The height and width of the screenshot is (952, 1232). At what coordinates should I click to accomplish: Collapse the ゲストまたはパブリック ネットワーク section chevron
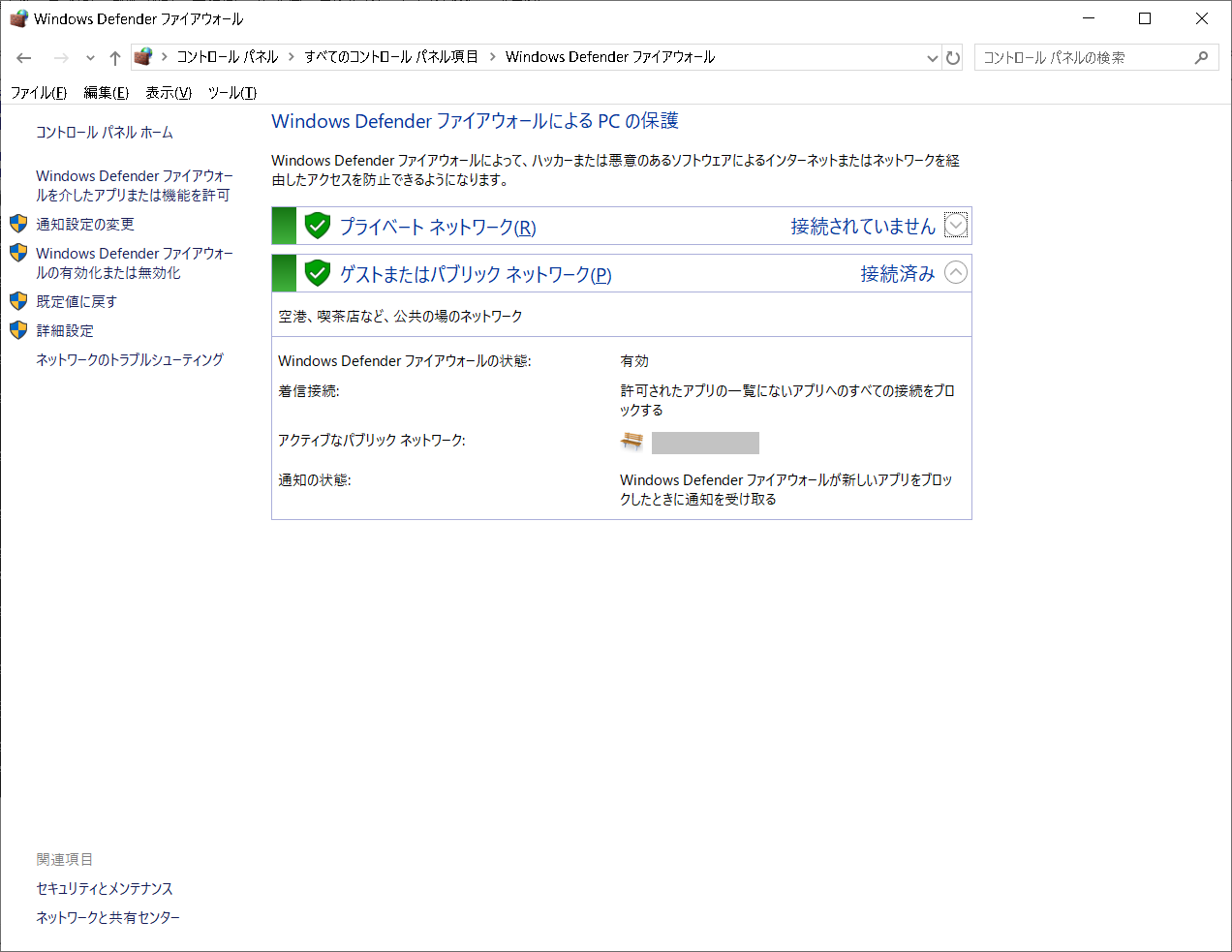point(956,273)
